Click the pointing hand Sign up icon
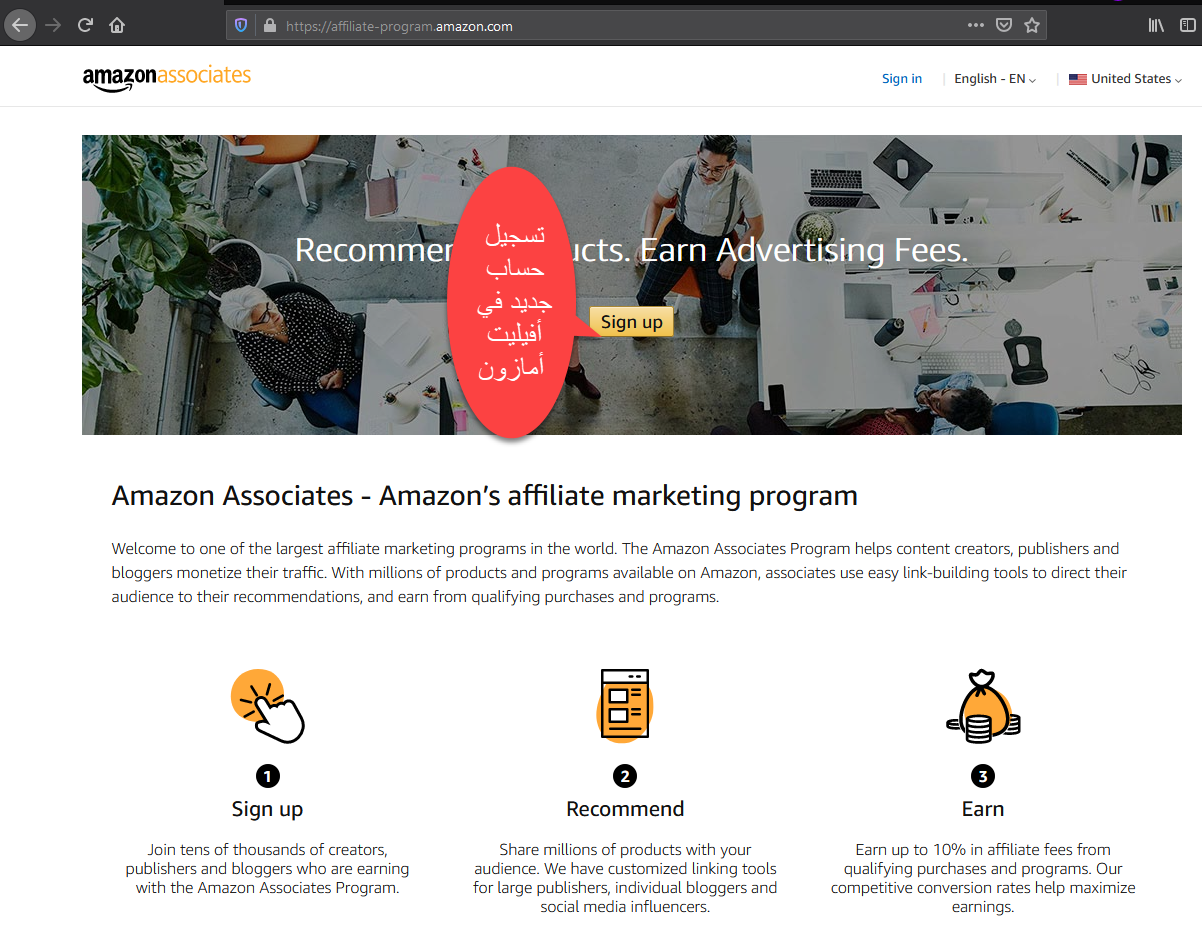This screenshot has height=935, width=1202. (267, 706)
